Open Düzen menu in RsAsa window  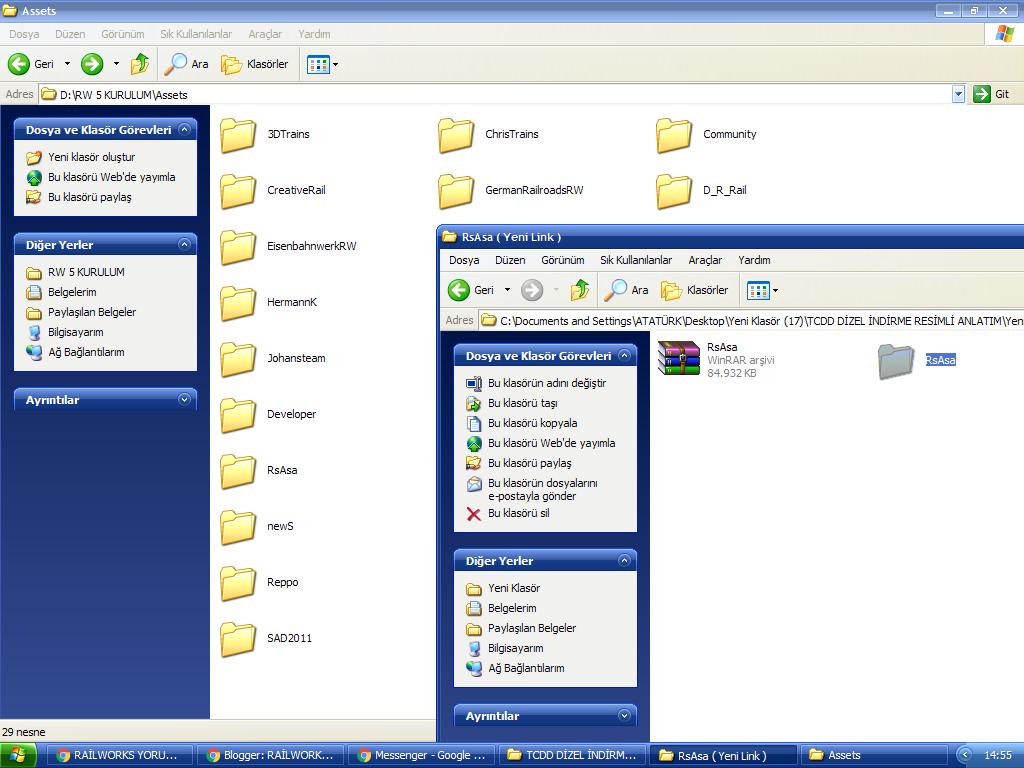pyautogui.click(x=510, y=260)
